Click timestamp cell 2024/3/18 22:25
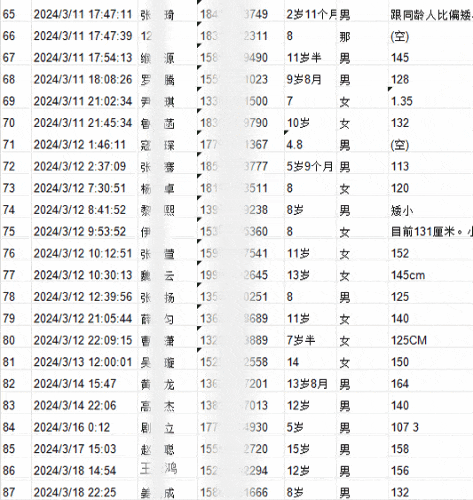This screenshot has width=473, height=500. 84,492
